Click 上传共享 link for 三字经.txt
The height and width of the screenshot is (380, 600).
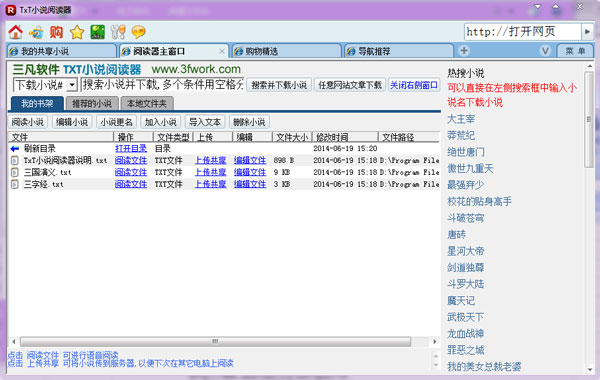pos(210,184)
